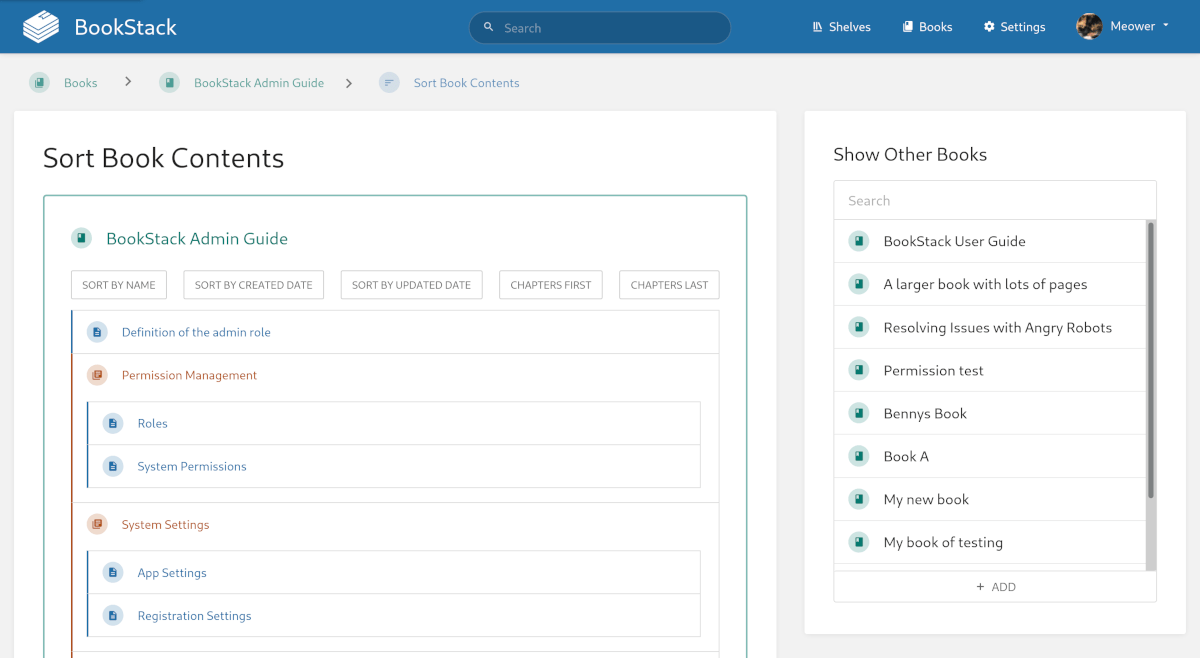Image resolution: width=1200 pixels, height=658 pixels.
Task: Choose My book of testing from the list
Action: point(990,542)
